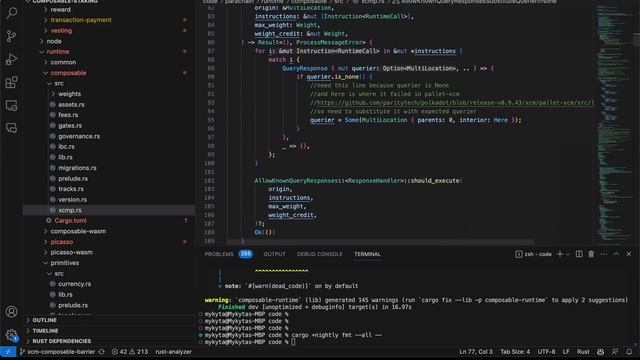Open notifications bell in status bar
The height and width of the screenshot is (360, 640).
(629, 351)
